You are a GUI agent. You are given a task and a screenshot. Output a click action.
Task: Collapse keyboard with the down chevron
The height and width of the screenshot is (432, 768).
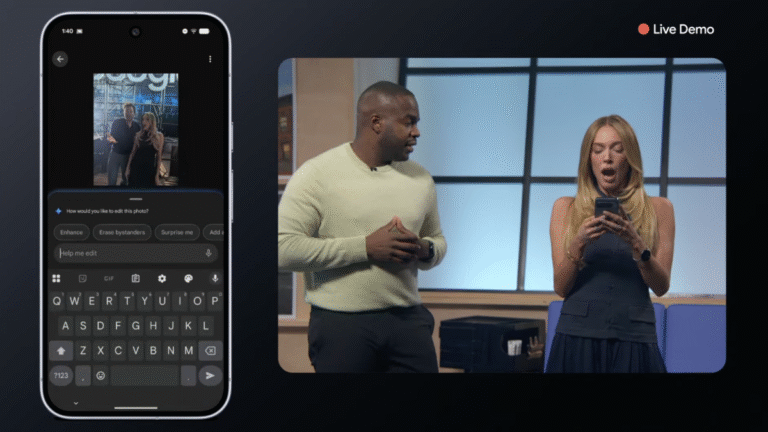point(76,403)
